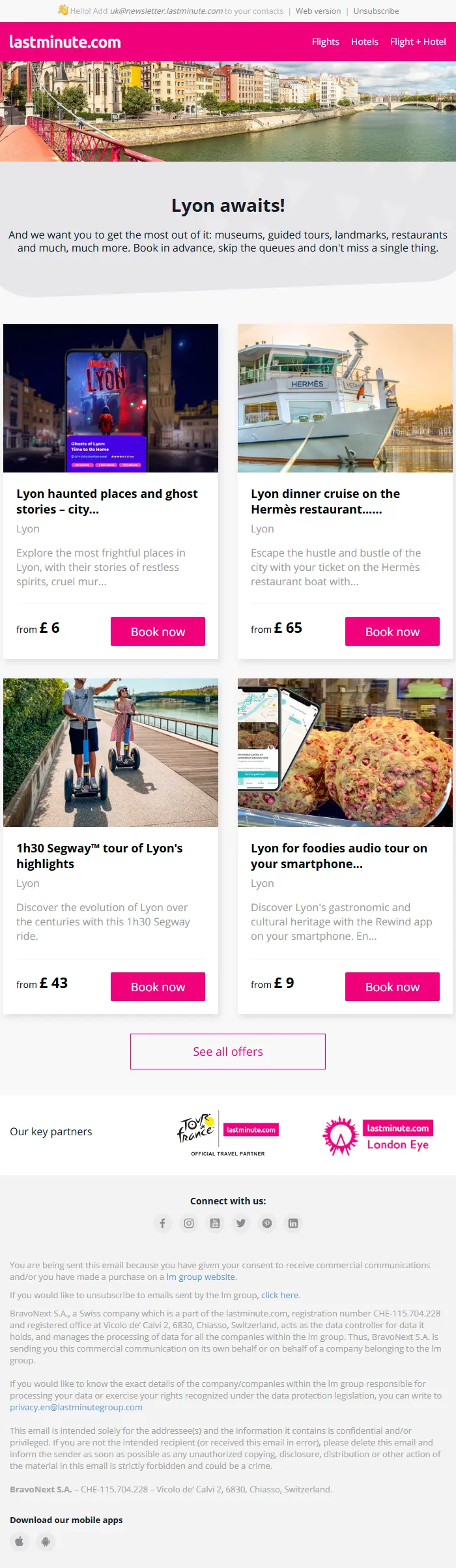This screenshot has width=456, height=1568.
Task: Open the foodies audio tour image
Action: pyautogui.click(x=345, y=753)
